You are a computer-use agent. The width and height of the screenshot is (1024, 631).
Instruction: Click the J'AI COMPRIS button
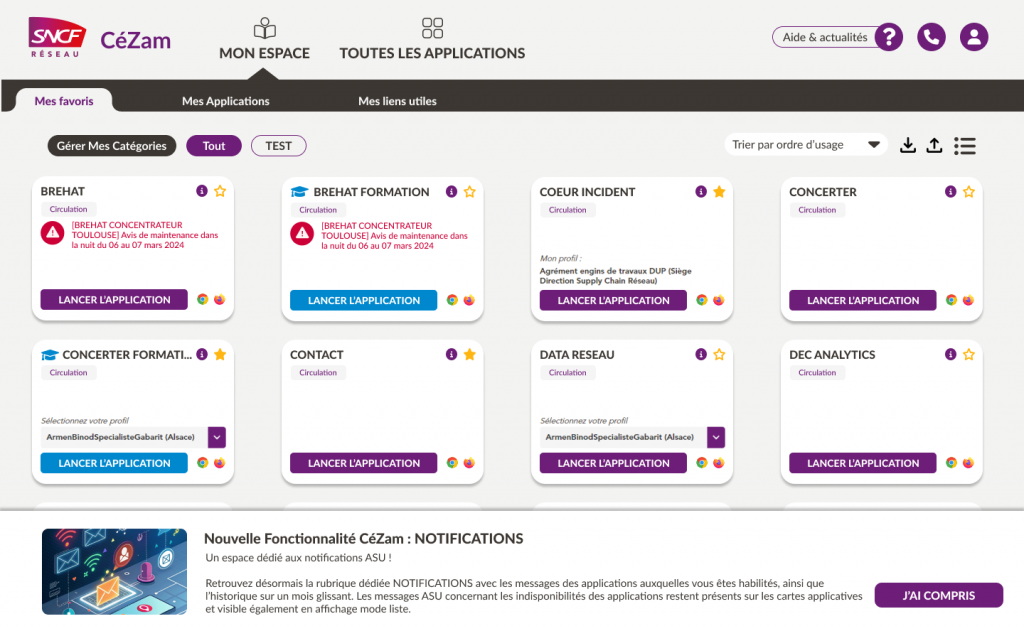pos(938,595)
